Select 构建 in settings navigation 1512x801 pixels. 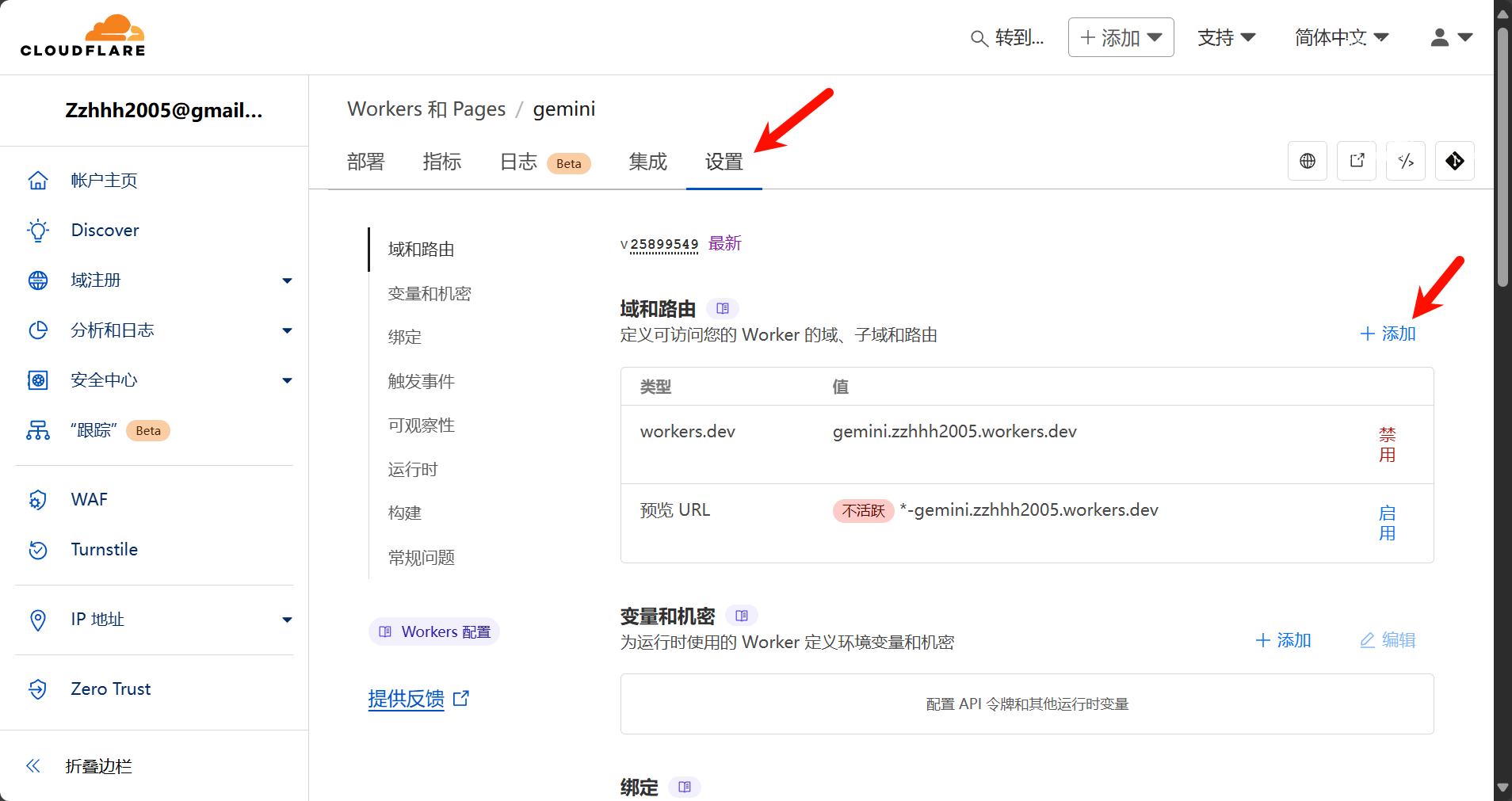(405, 513)
